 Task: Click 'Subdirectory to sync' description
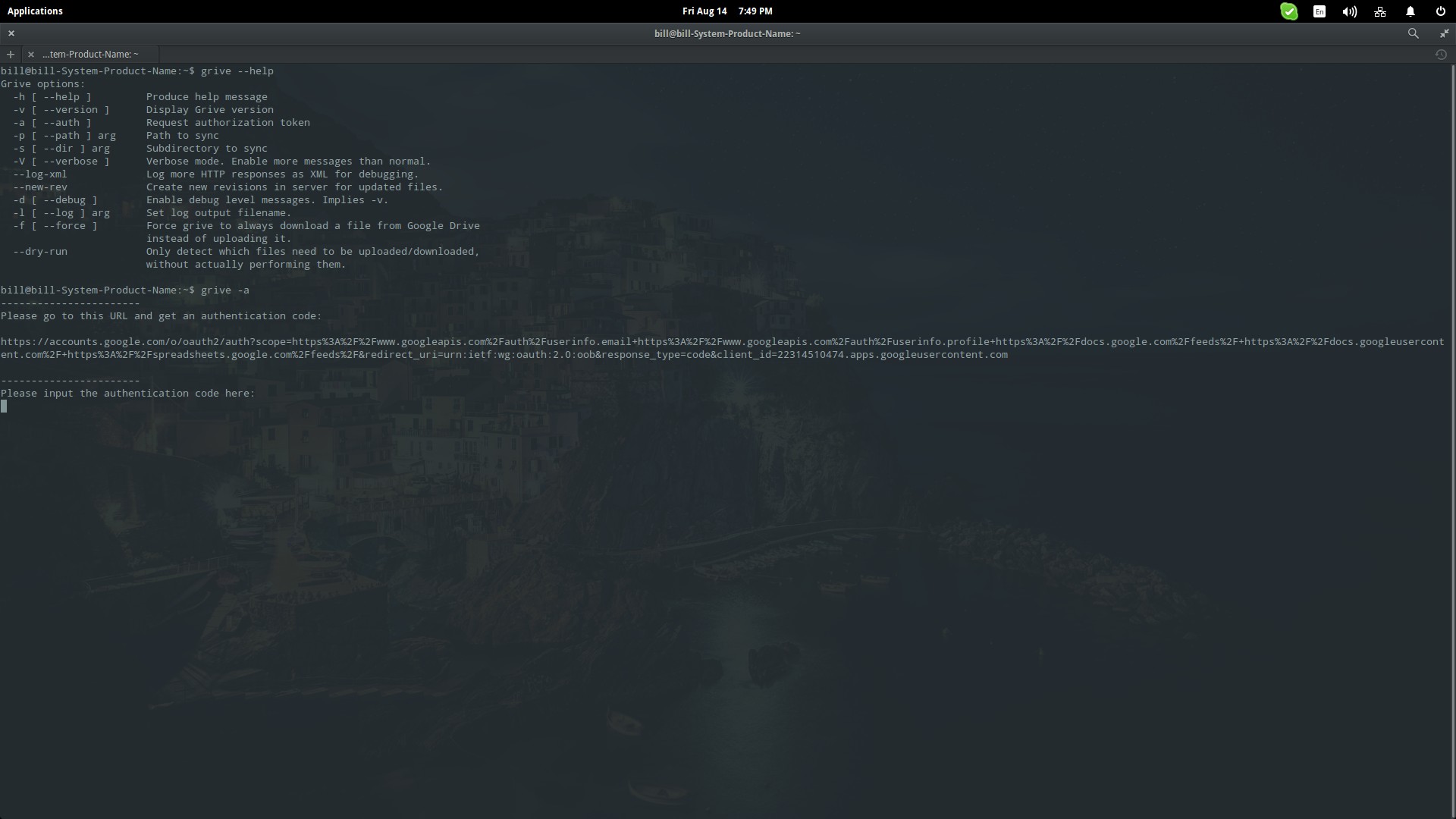pos(206,149)
